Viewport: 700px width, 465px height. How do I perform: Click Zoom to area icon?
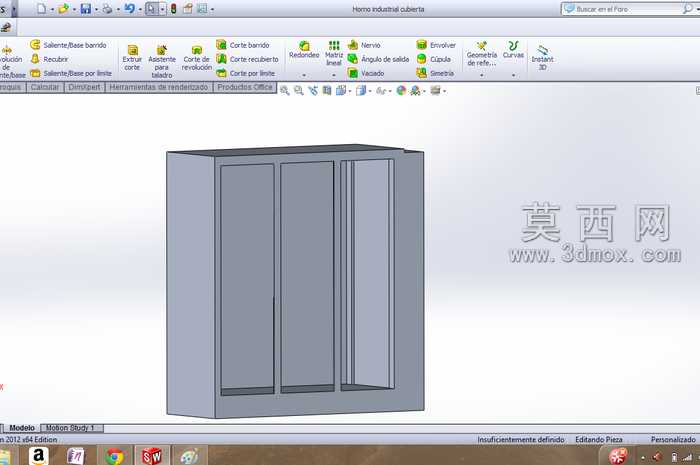coord(299,91)
